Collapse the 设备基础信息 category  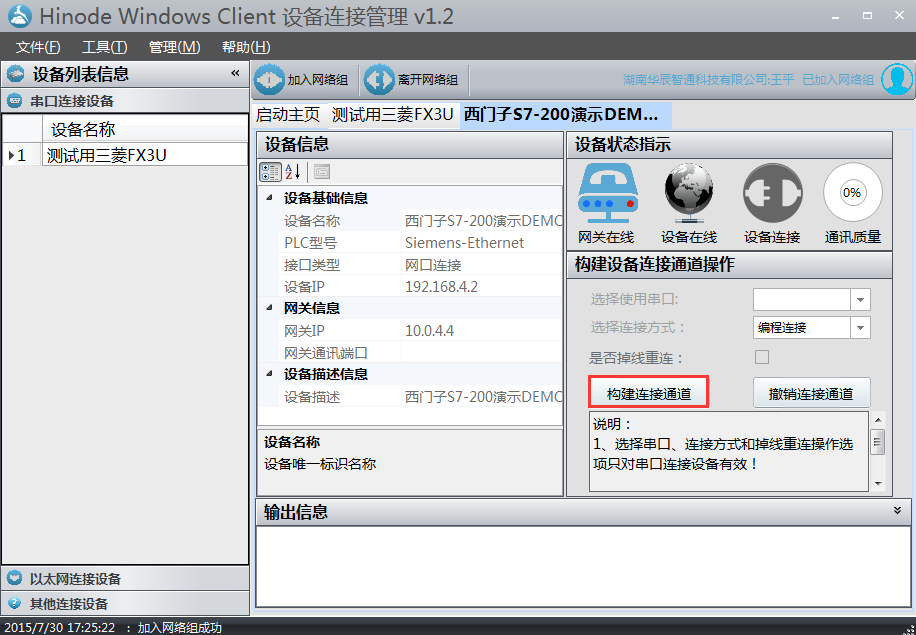click(269, 198)
